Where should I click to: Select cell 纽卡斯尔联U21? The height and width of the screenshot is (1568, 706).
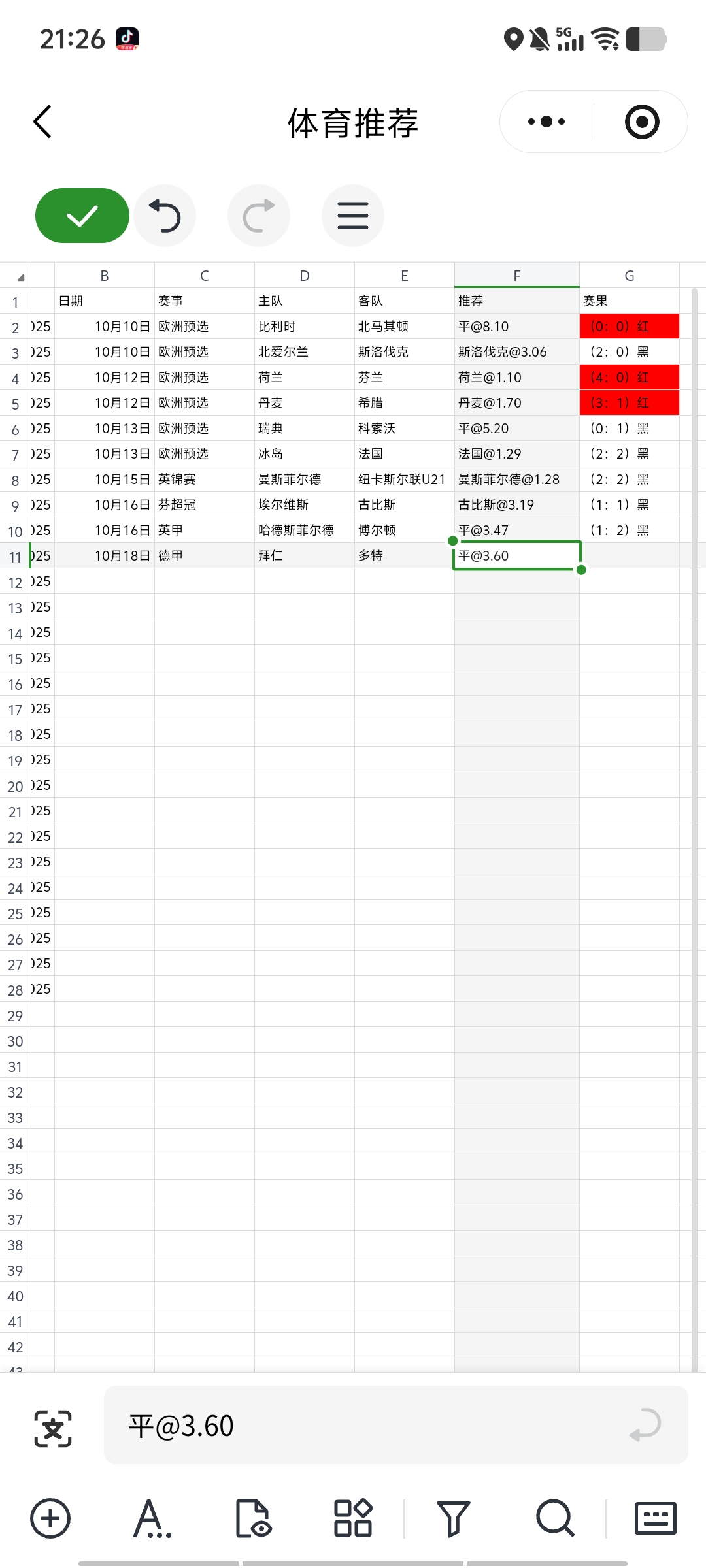405,480
